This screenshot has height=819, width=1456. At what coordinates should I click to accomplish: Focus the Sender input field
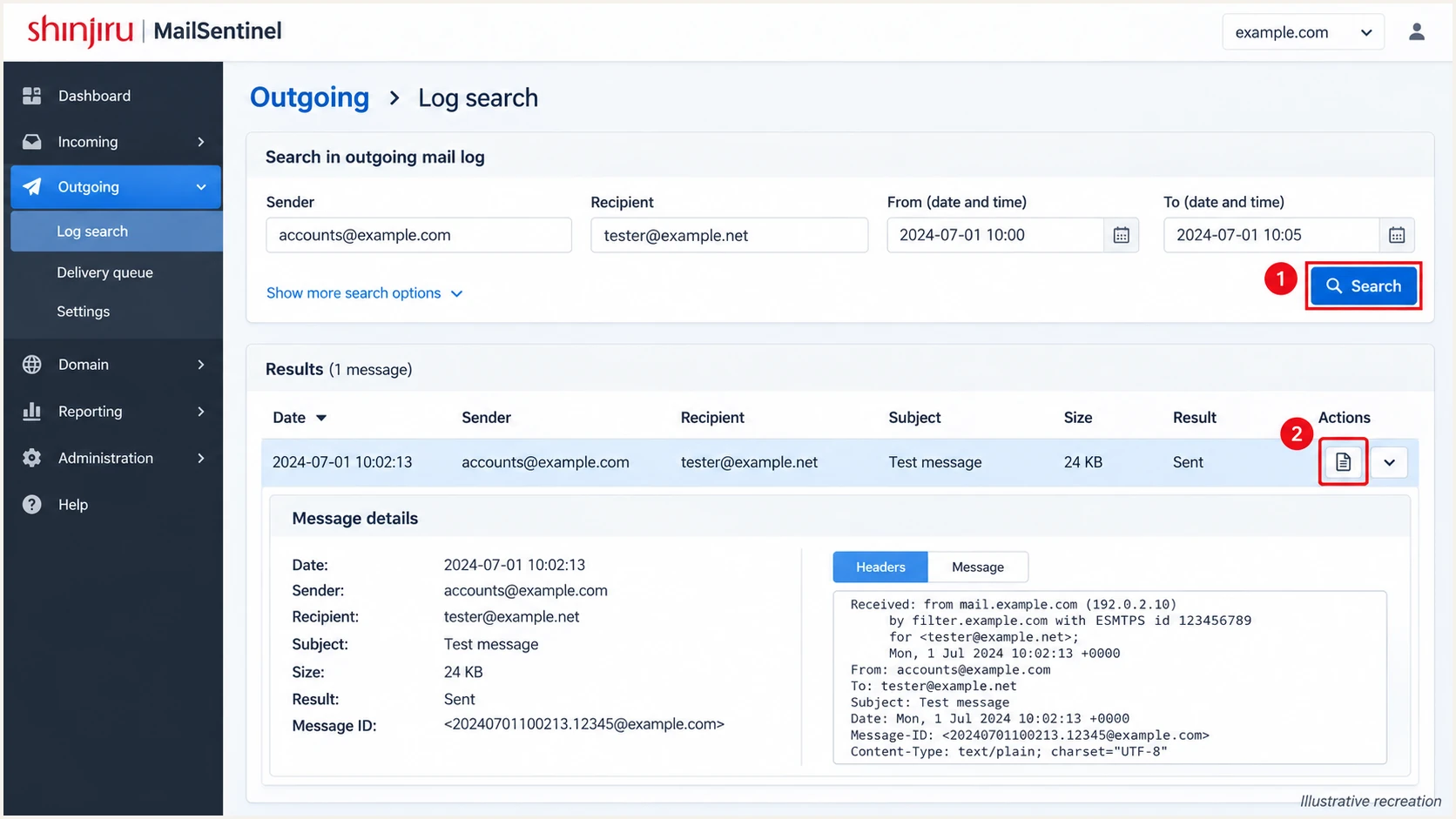click(419, 235)
